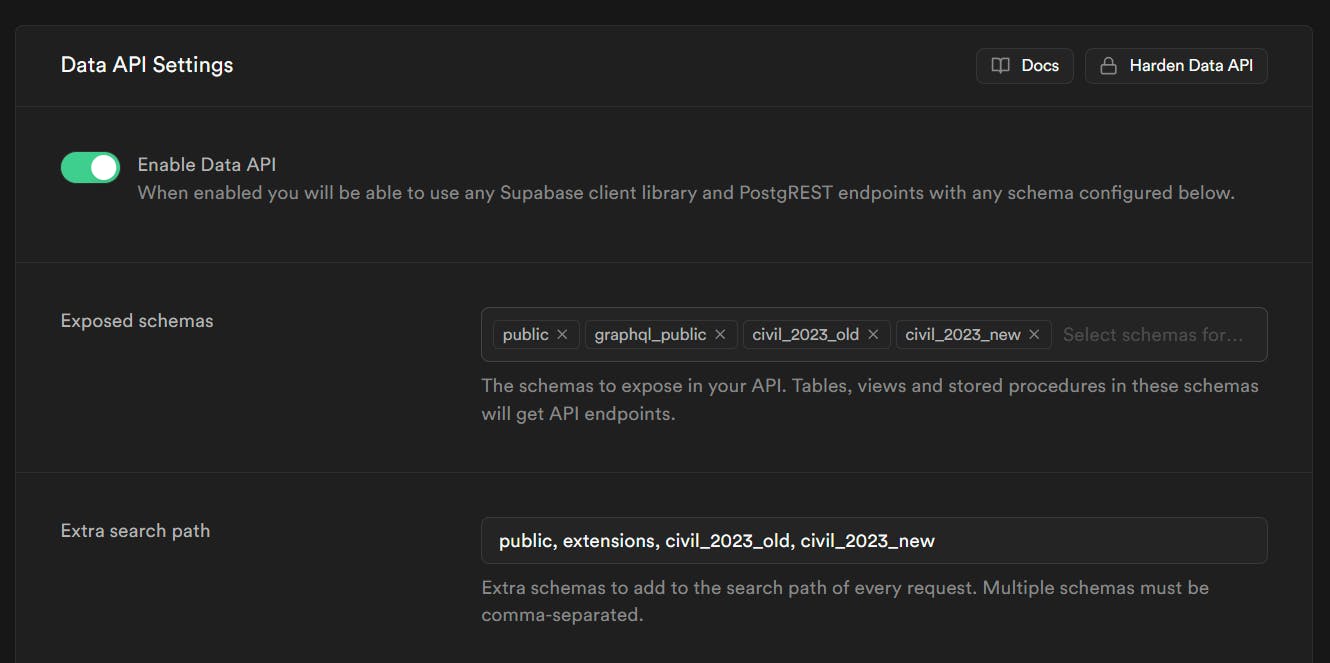Click the lock icon for hardening
This screenshot has width=1330, height=663.
coord(1108,66)
